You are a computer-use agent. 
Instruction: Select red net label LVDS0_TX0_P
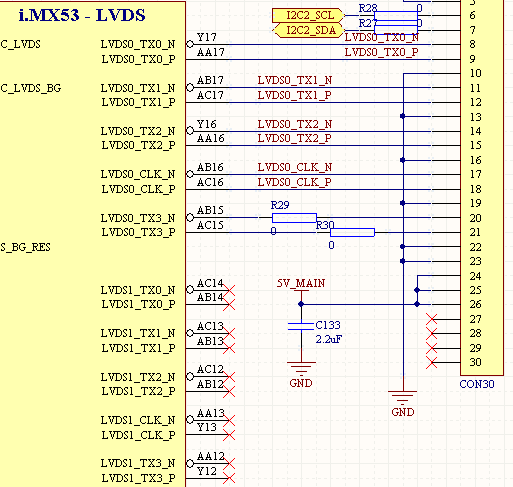point(381,52)
